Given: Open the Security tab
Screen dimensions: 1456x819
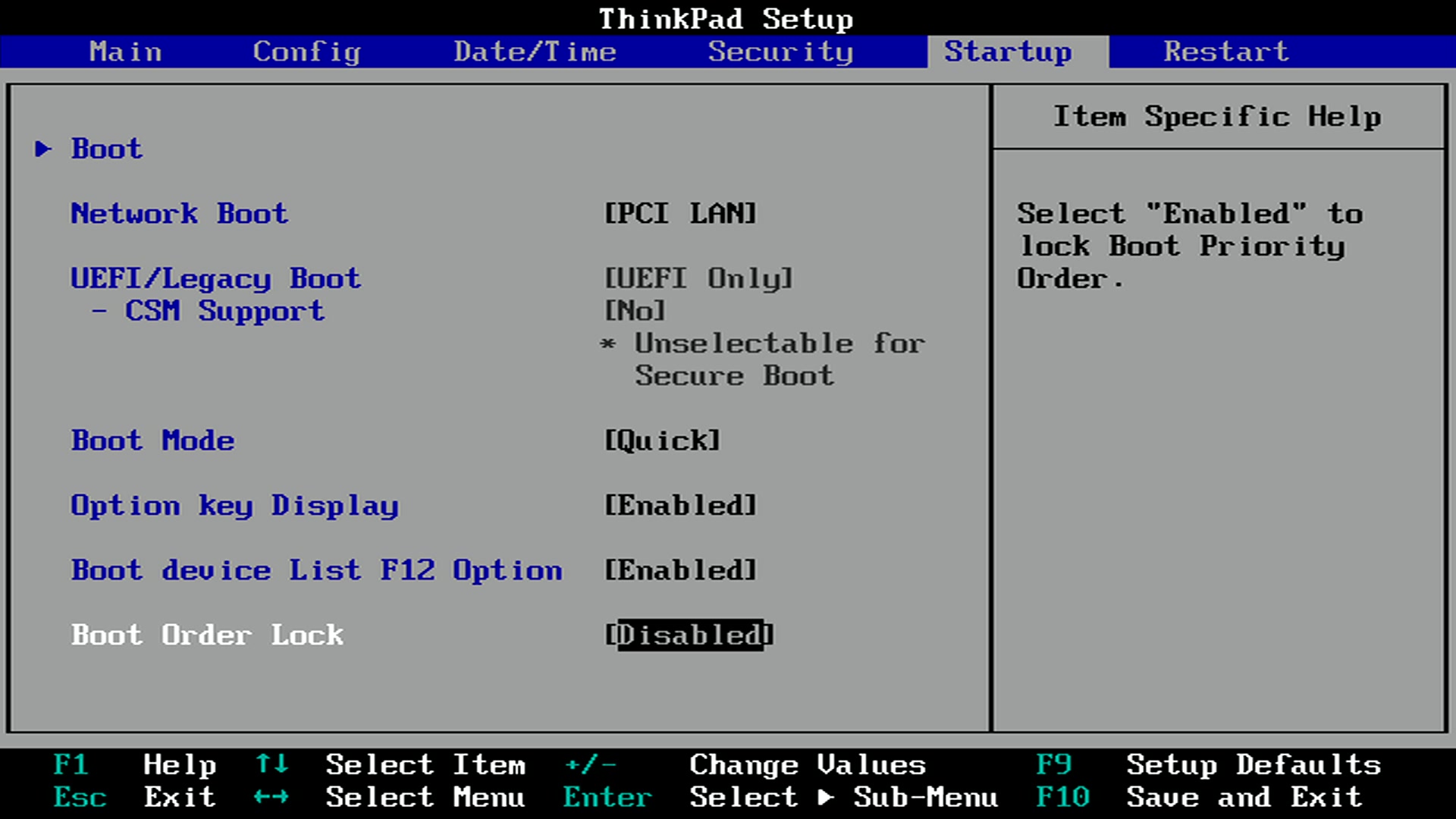Looking at the screenshot, I should point(780,52).
